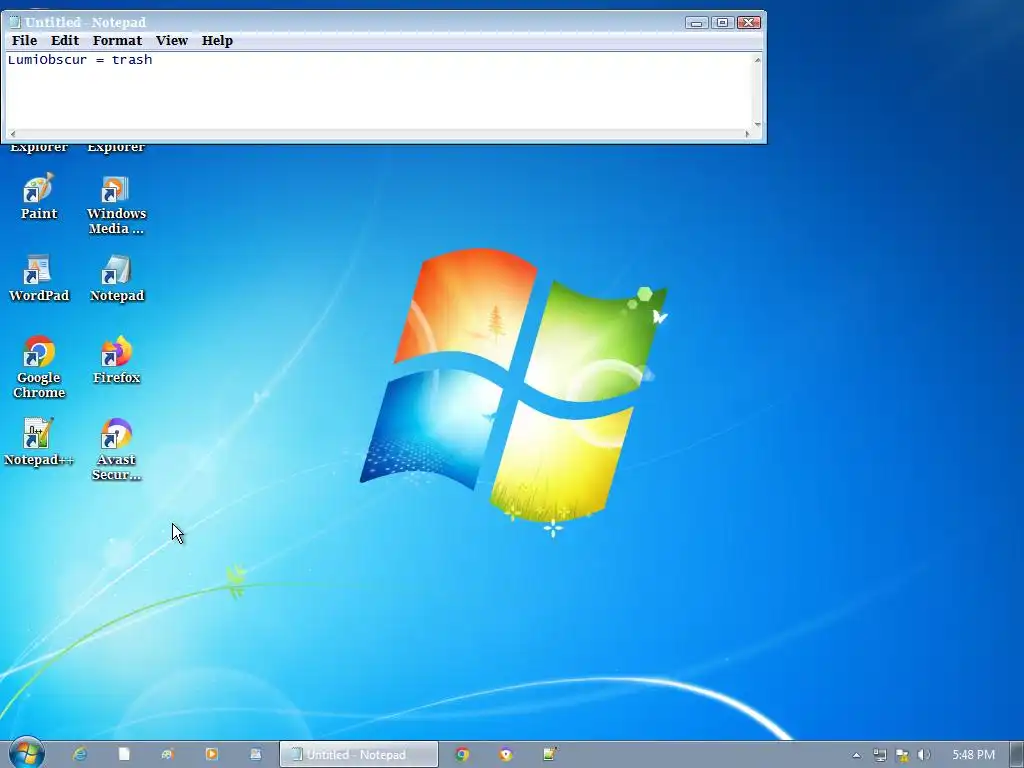Image resolution: width=1024 pixels, height=768 pixels.
Task: Open the View menu in Notepad
Action: coord(172,40)
